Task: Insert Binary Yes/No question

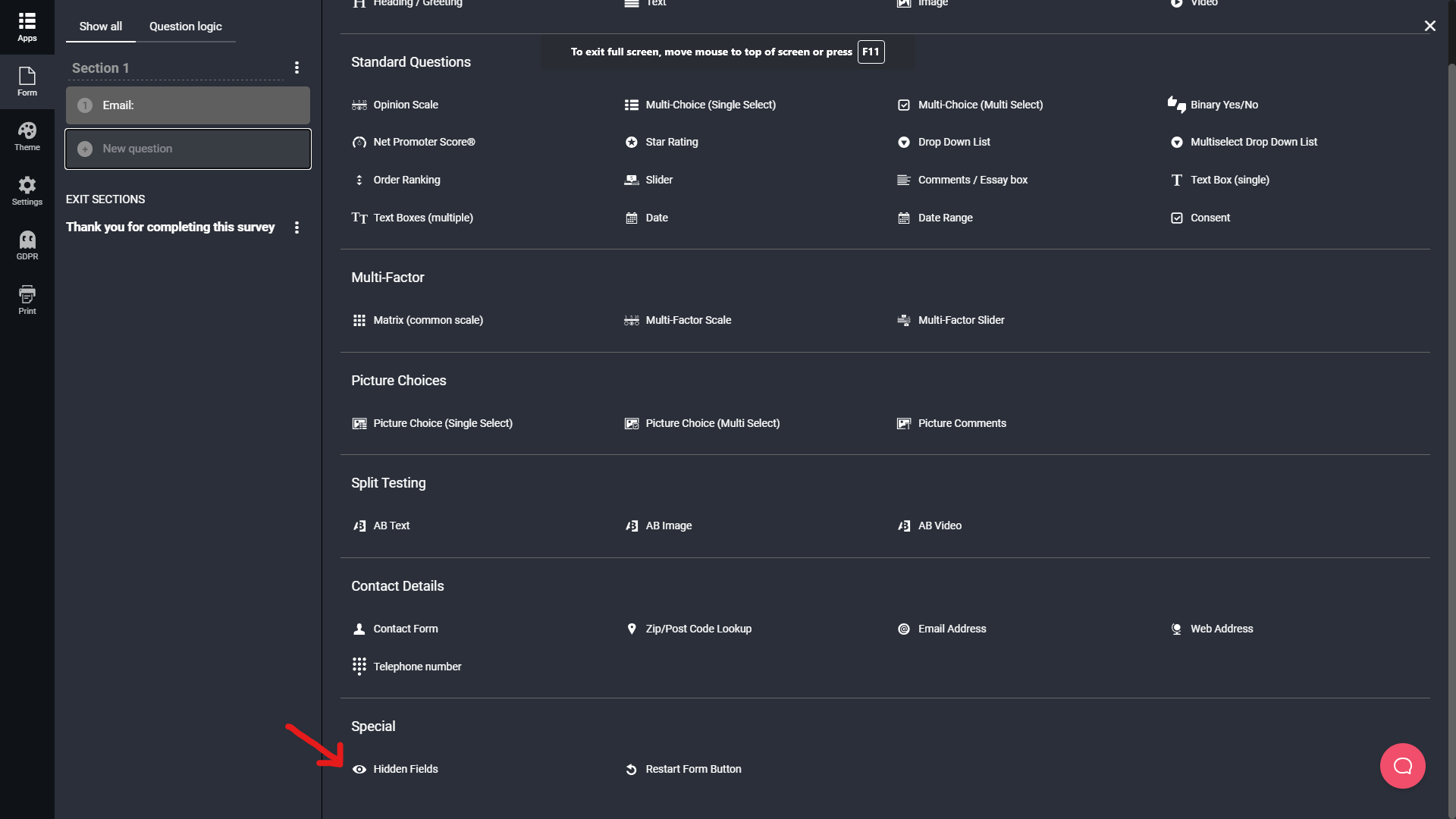Action: click(x=1212, y=105)
